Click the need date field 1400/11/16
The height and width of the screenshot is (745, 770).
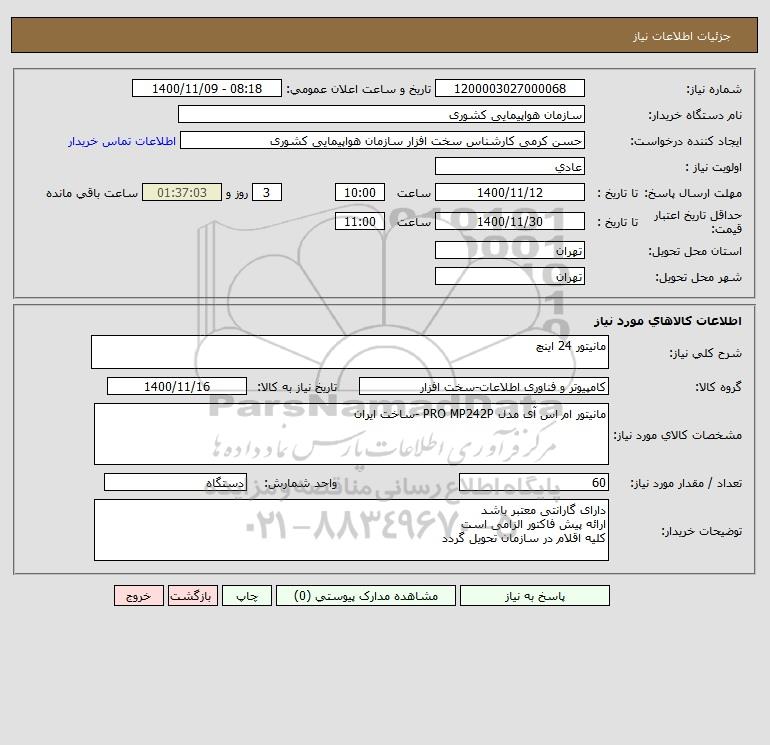pos(177,386)
